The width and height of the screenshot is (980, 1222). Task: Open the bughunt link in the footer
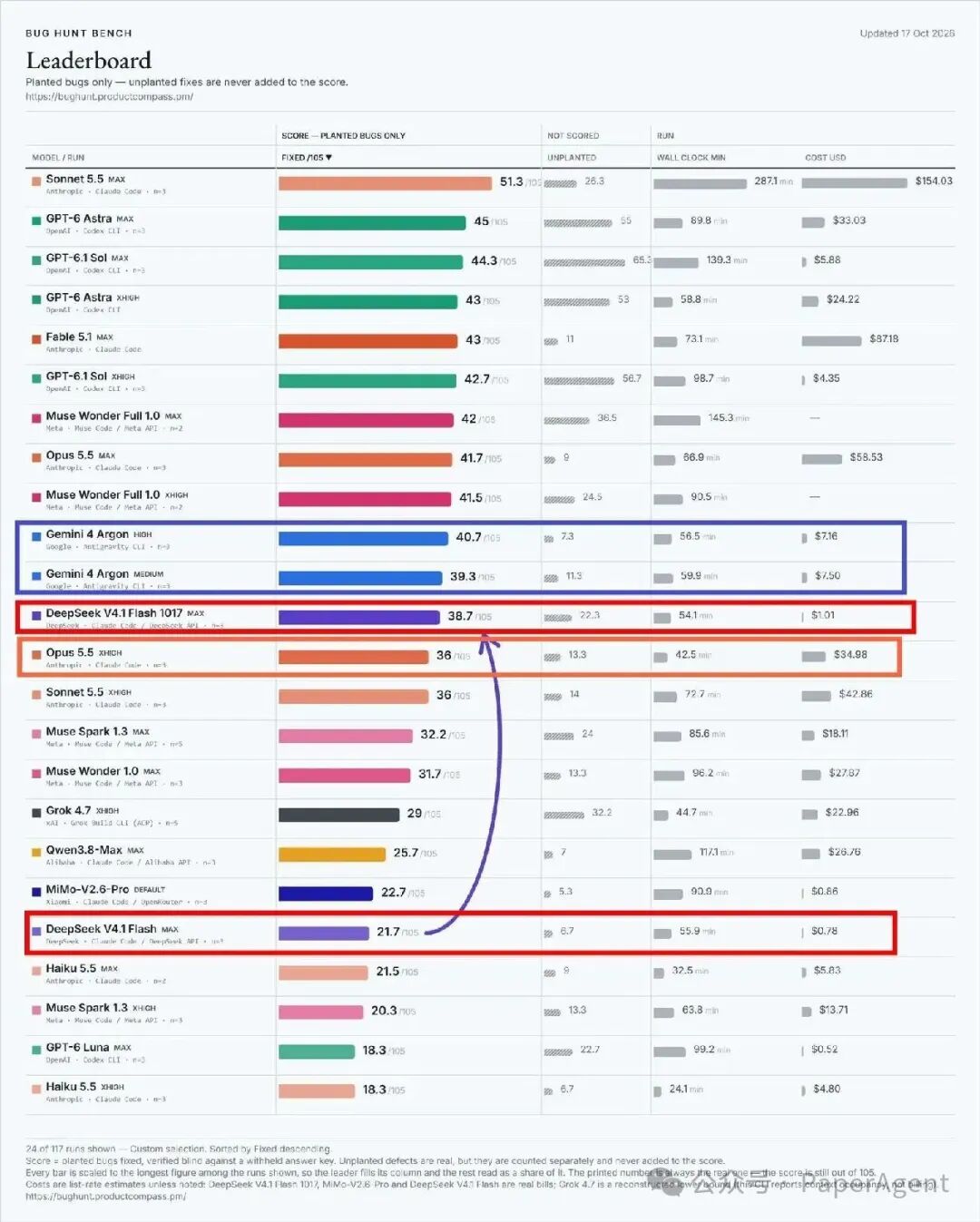pyautogui.click(x=106, y=1197)
